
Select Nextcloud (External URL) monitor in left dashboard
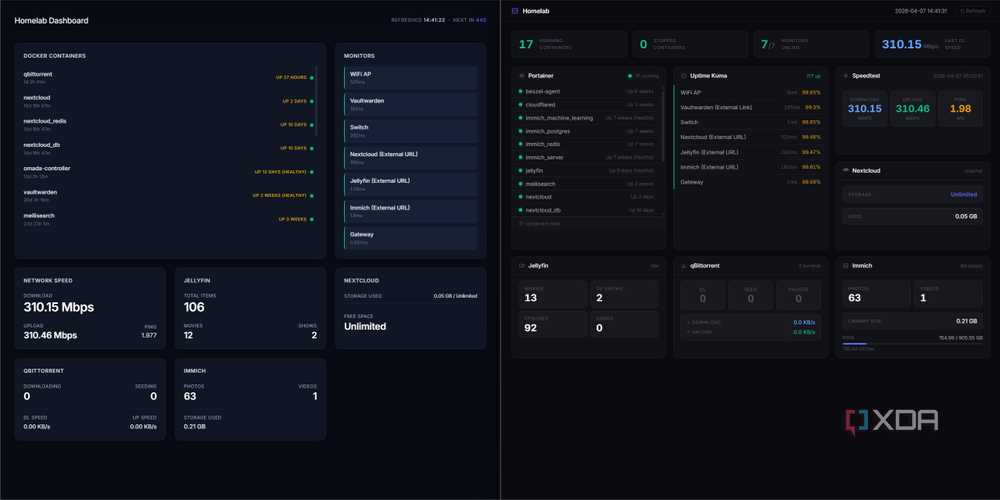(410, 158)
